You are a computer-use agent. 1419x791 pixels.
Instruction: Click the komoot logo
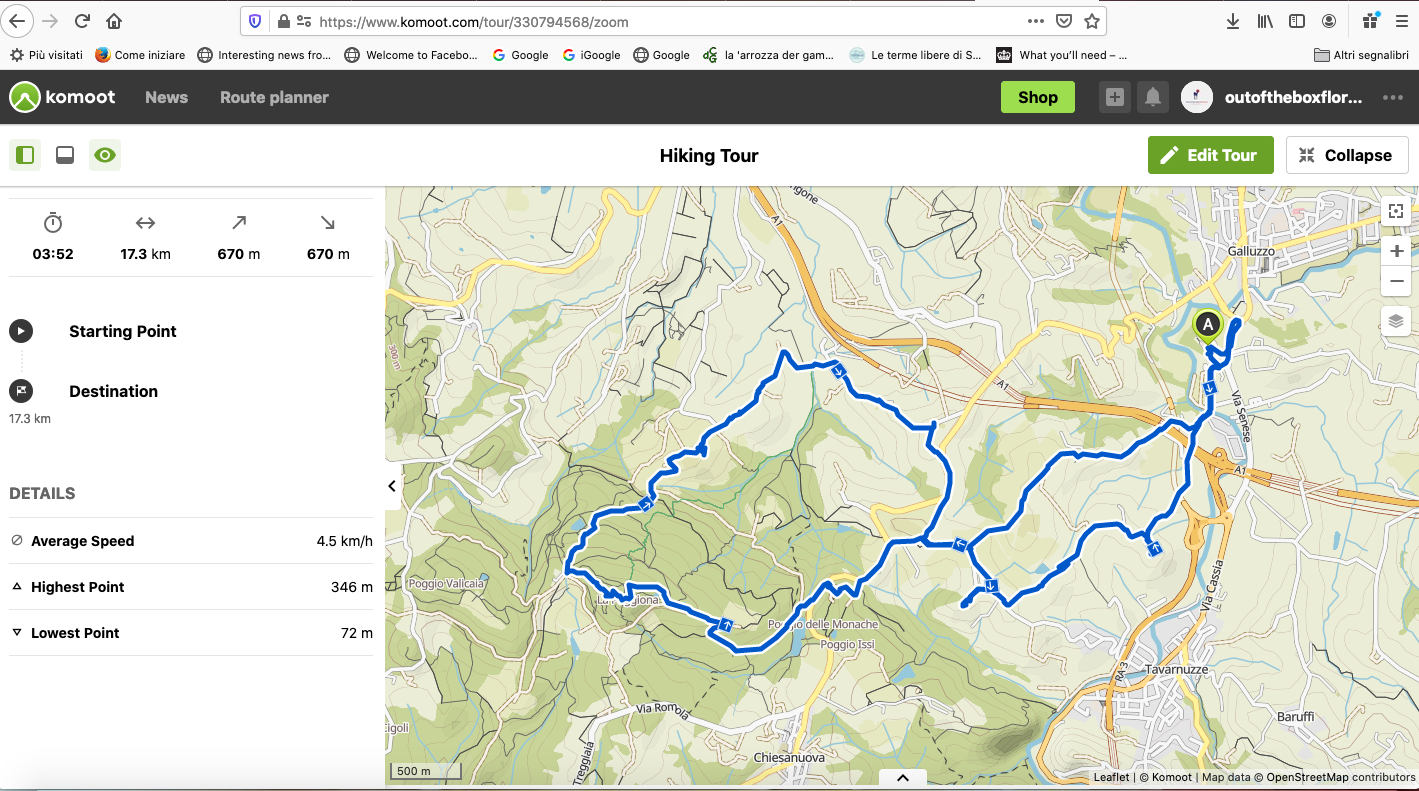tap(63, 97)
